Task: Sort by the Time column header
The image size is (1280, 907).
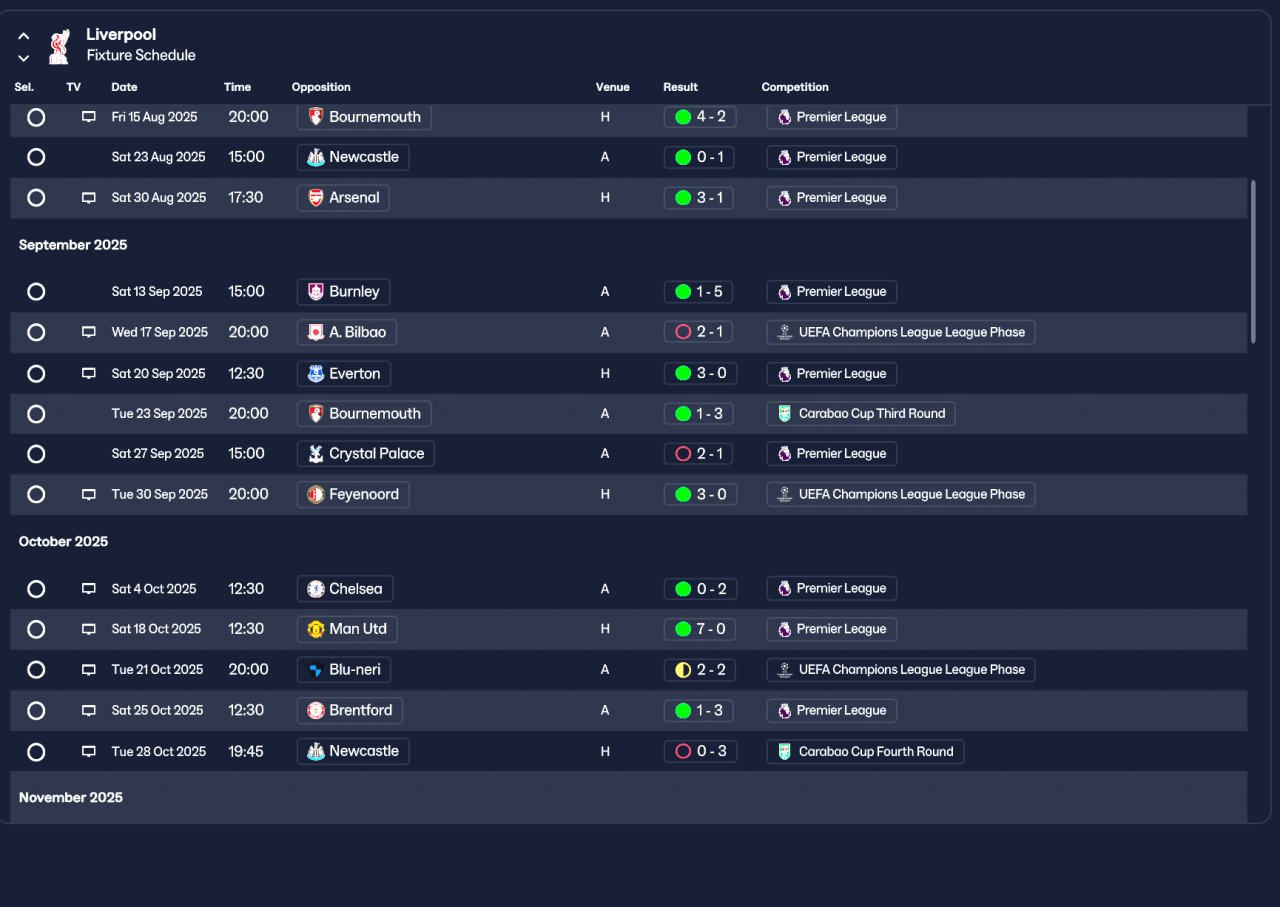Action: [238, 87]
